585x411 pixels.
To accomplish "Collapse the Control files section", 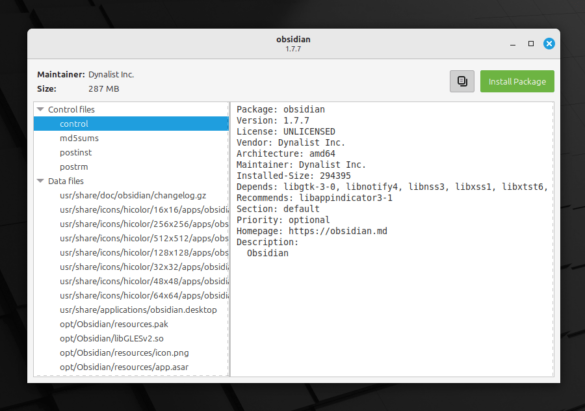I will tap(41, 109).
